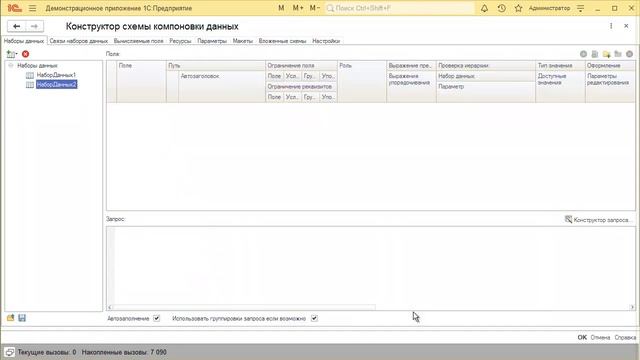Click the red delete data set icon

coord(25,54)
